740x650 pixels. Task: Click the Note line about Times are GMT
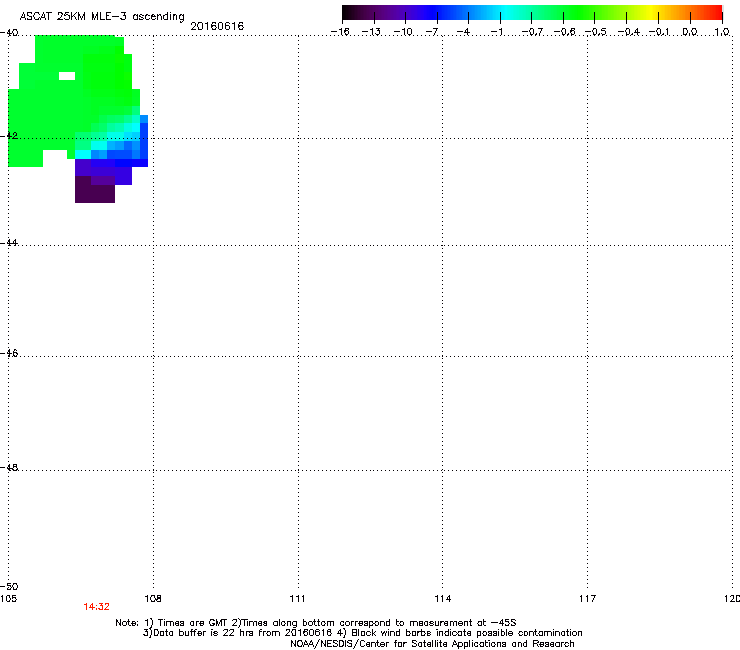pos(316,623)
